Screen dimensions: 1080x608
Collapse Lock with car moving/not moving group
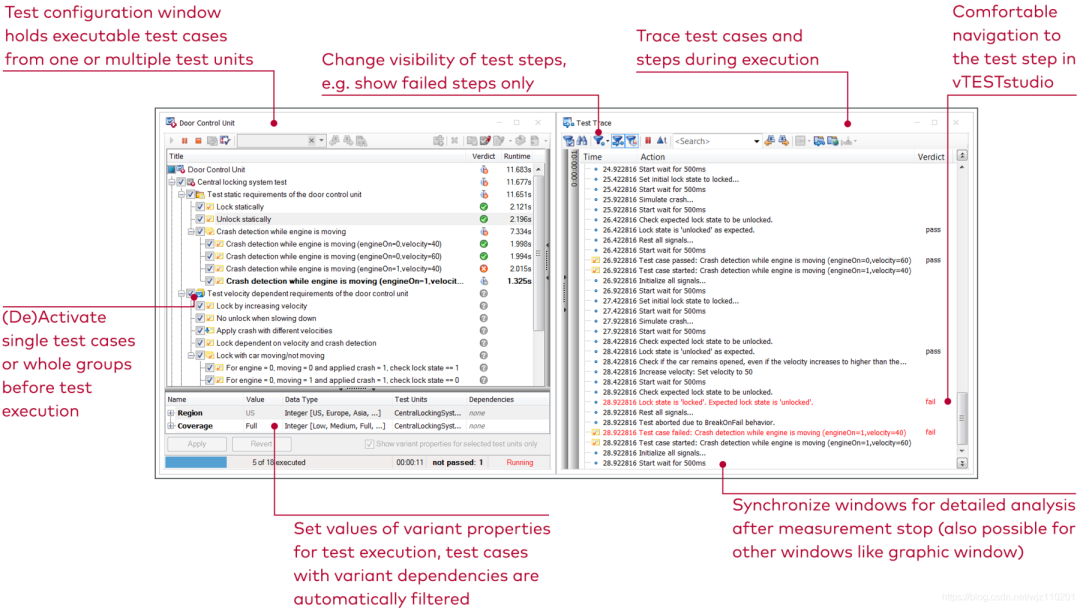click(191, 355)
